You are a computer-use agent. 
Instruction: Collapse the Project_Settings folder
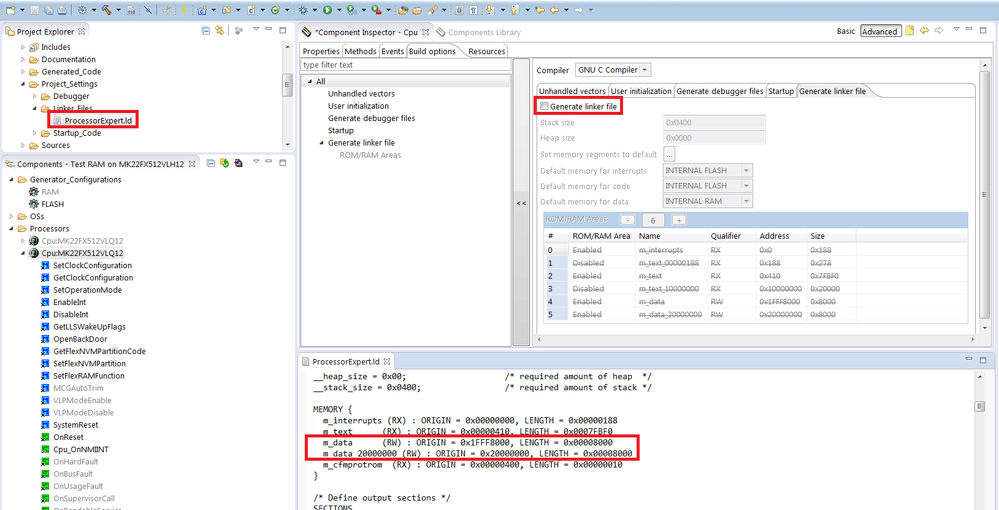(x=23, y=84)
